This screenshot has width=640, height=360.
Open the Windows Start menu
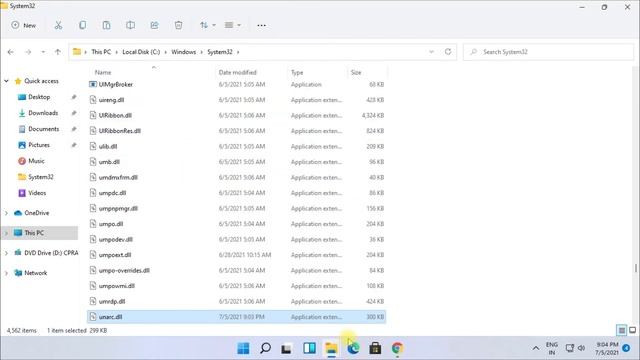point(243,348)
